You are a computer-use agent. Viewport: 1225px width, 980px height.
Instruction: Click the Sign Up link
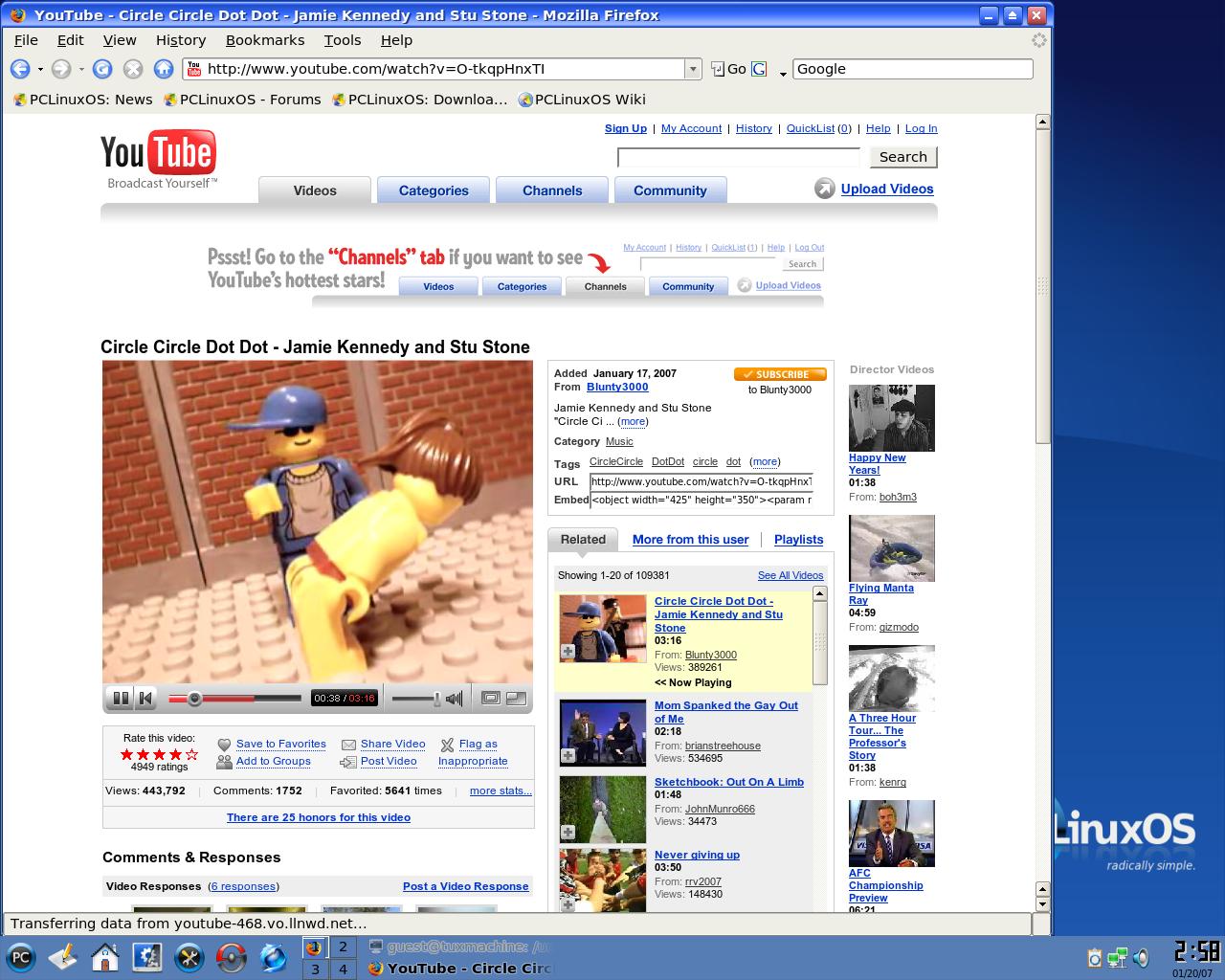[x=626, y=128]
